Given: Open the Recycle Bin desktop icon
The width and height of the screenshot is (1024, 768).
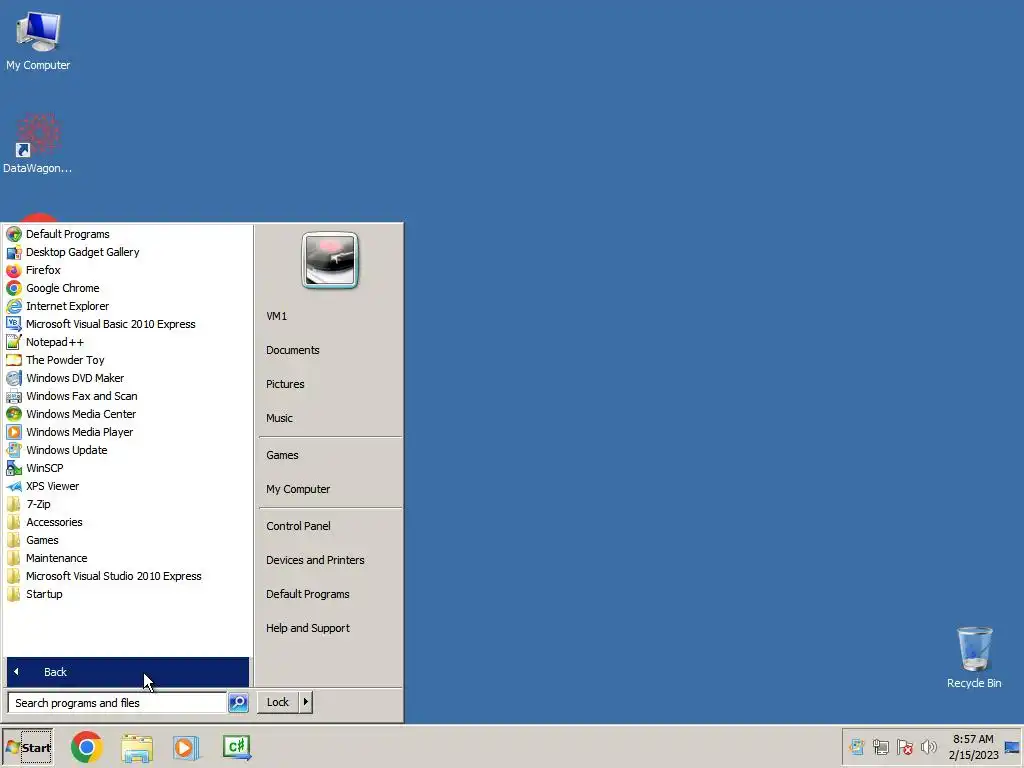Looking at the screenshot, I should (x=974, y=657).
